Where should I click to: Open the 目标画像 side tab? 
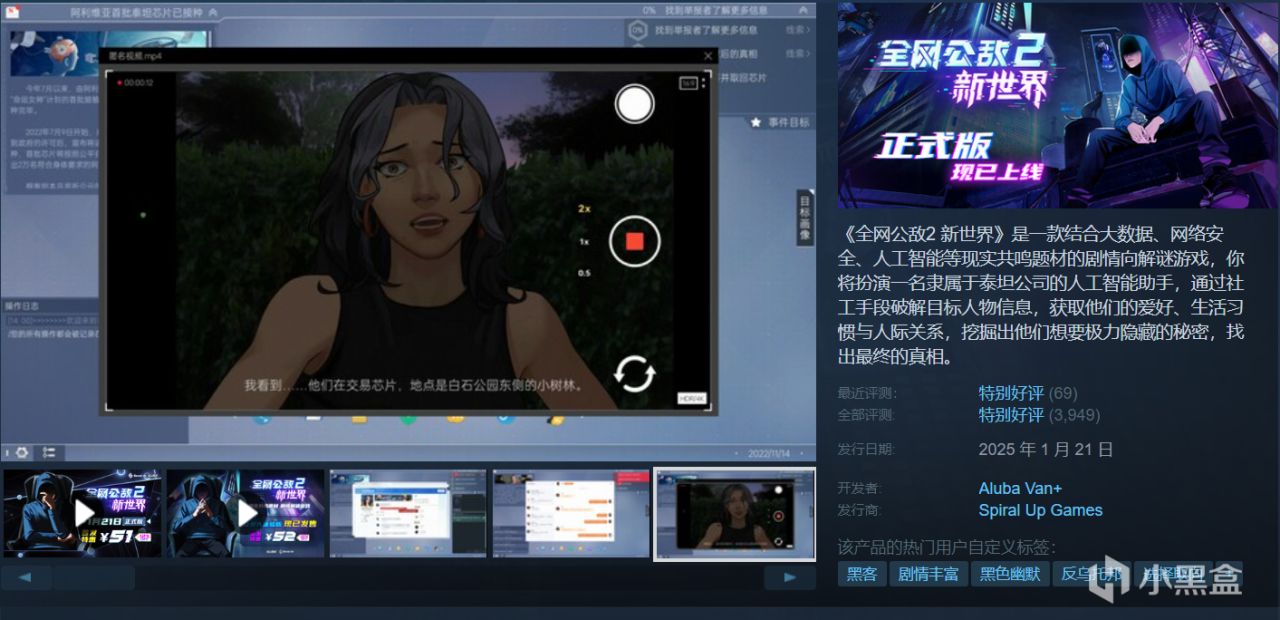pyautogui.click(x=804, y=219)
